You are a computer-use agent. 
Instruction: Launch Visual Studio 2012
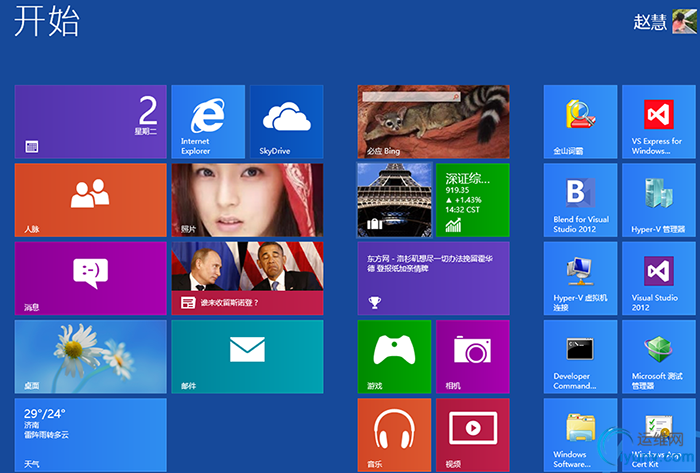[659, 277]
